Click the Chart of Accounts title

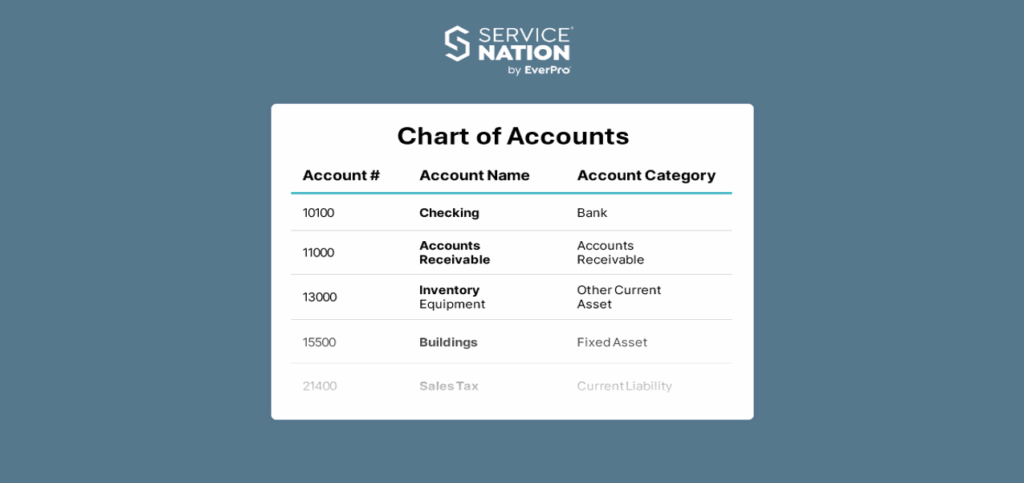point(512,136)
